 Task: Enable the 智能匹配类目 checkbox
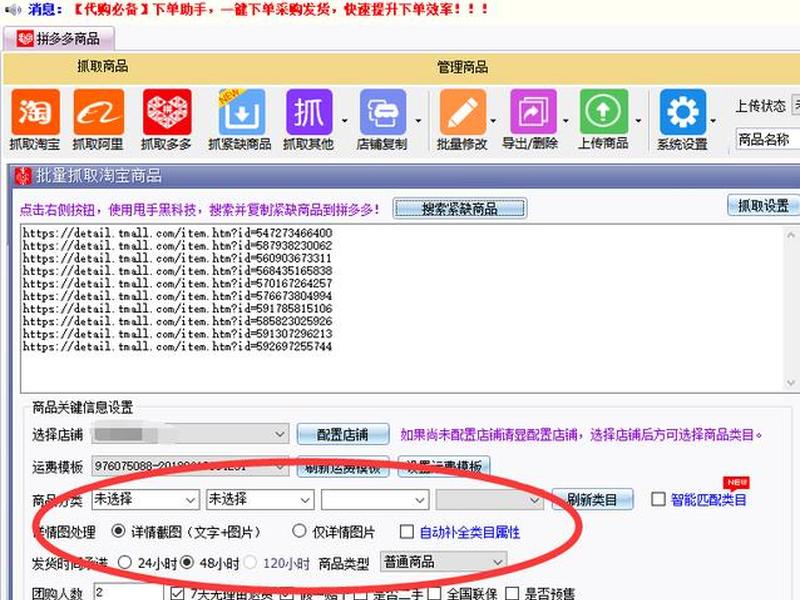(658, 499)
